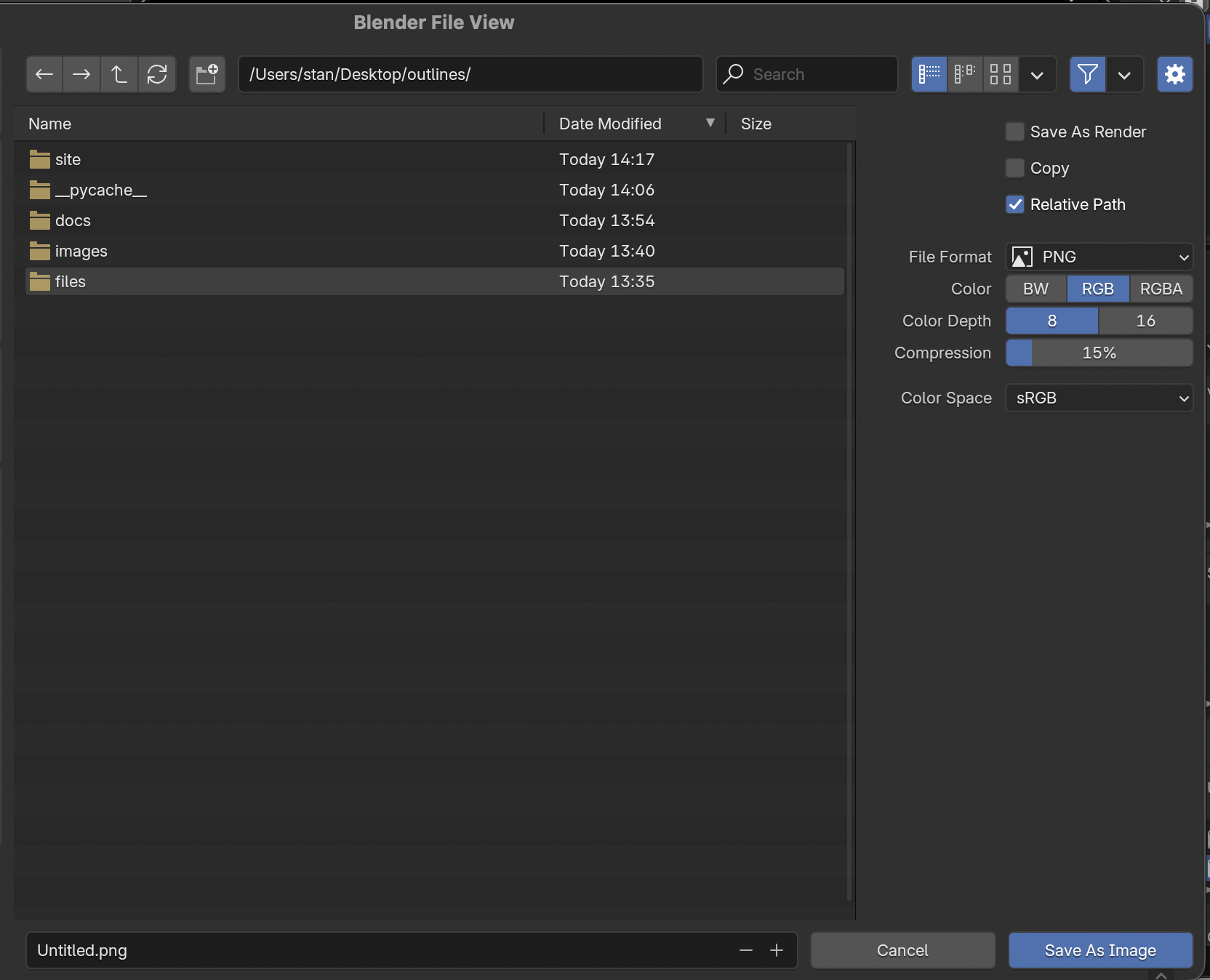Expand display settings dropdown arrow
Viewport: 1210px width, 980px height.
(1038, 74)
